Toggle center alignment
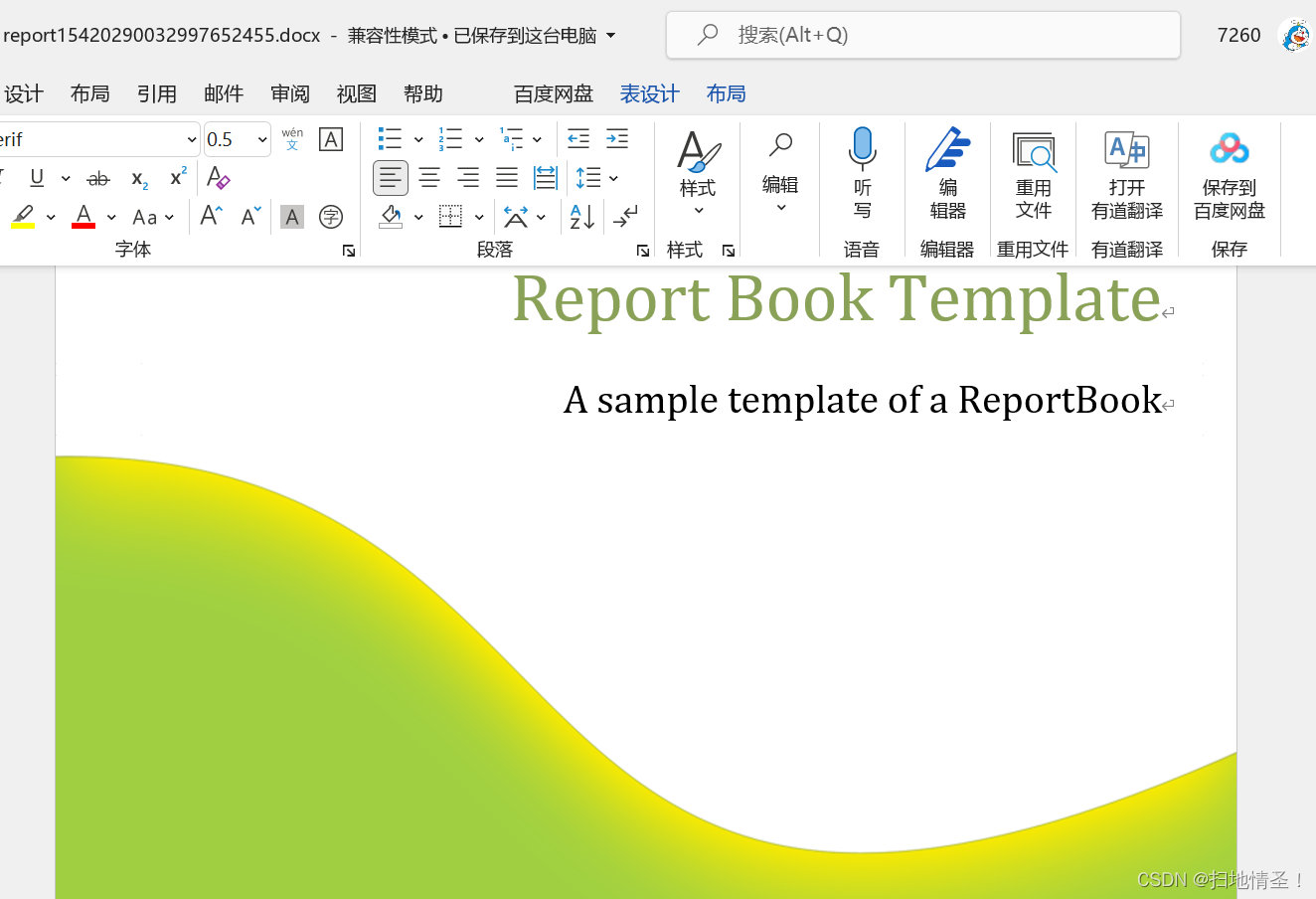 [429, 178]
